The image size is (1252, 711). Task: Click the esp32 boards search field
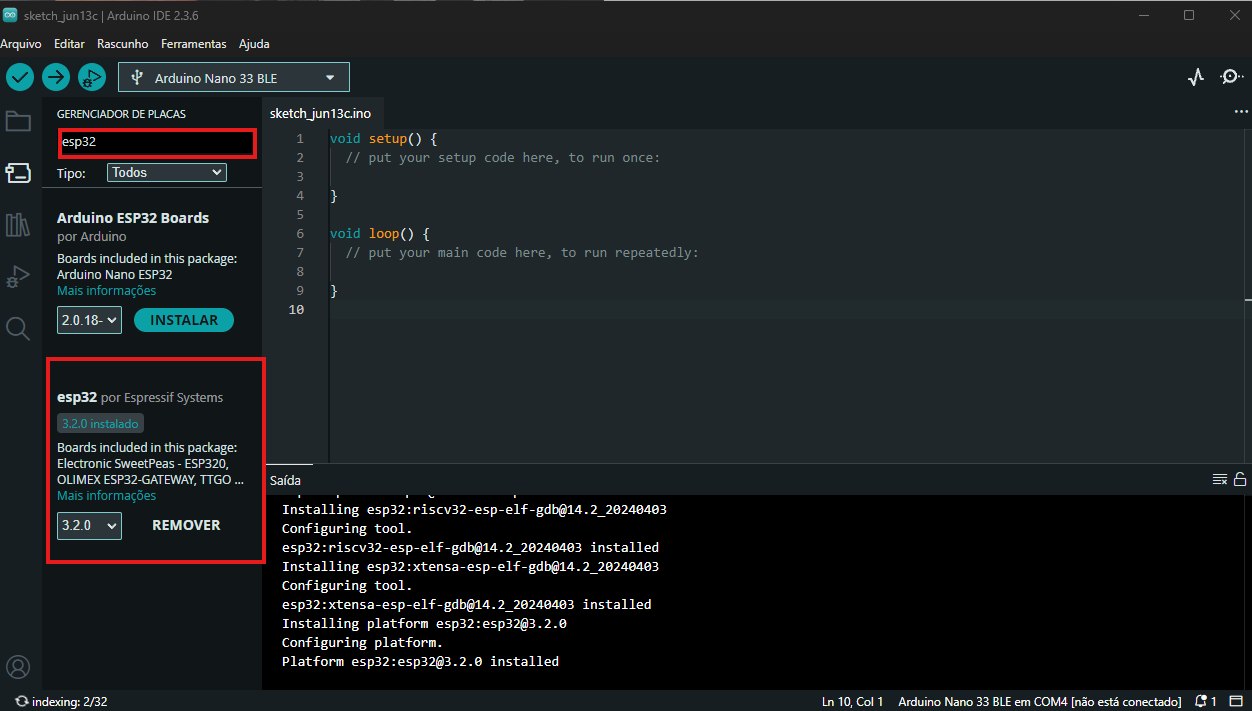pos(157,143)
